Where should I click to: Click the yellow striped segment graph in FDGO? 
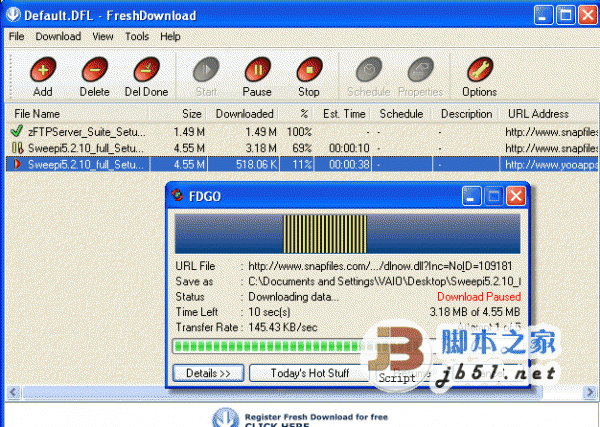(x=324, y=234)
